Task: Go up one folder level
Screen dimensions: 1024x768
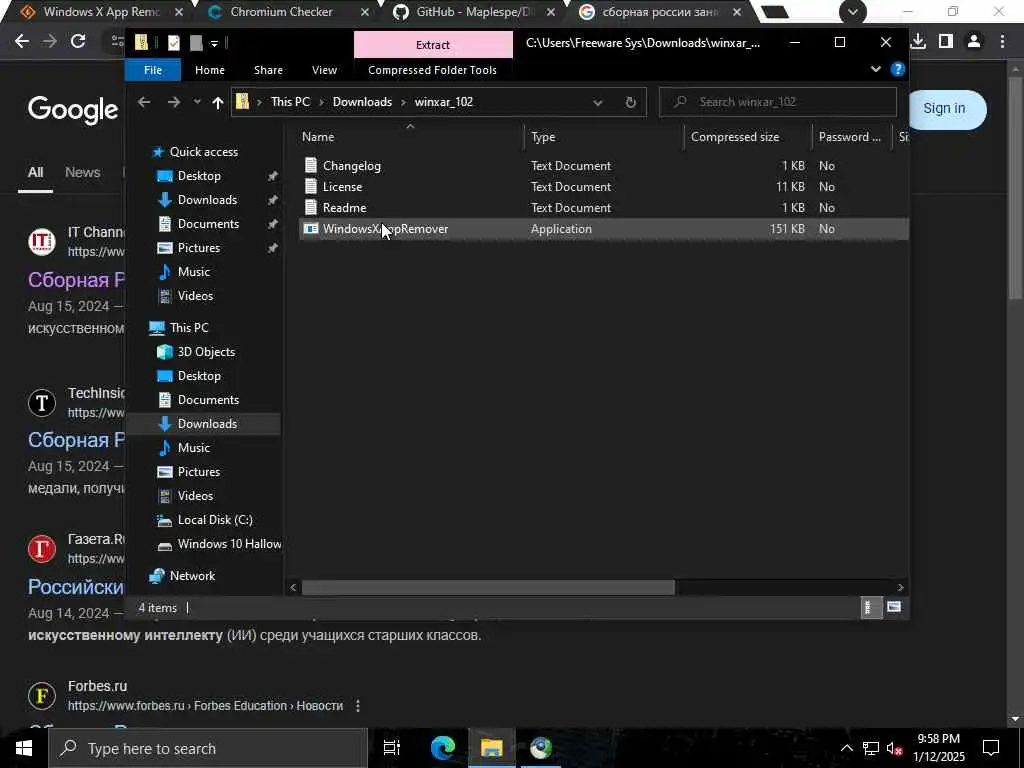Action: [x=217, y=102]
